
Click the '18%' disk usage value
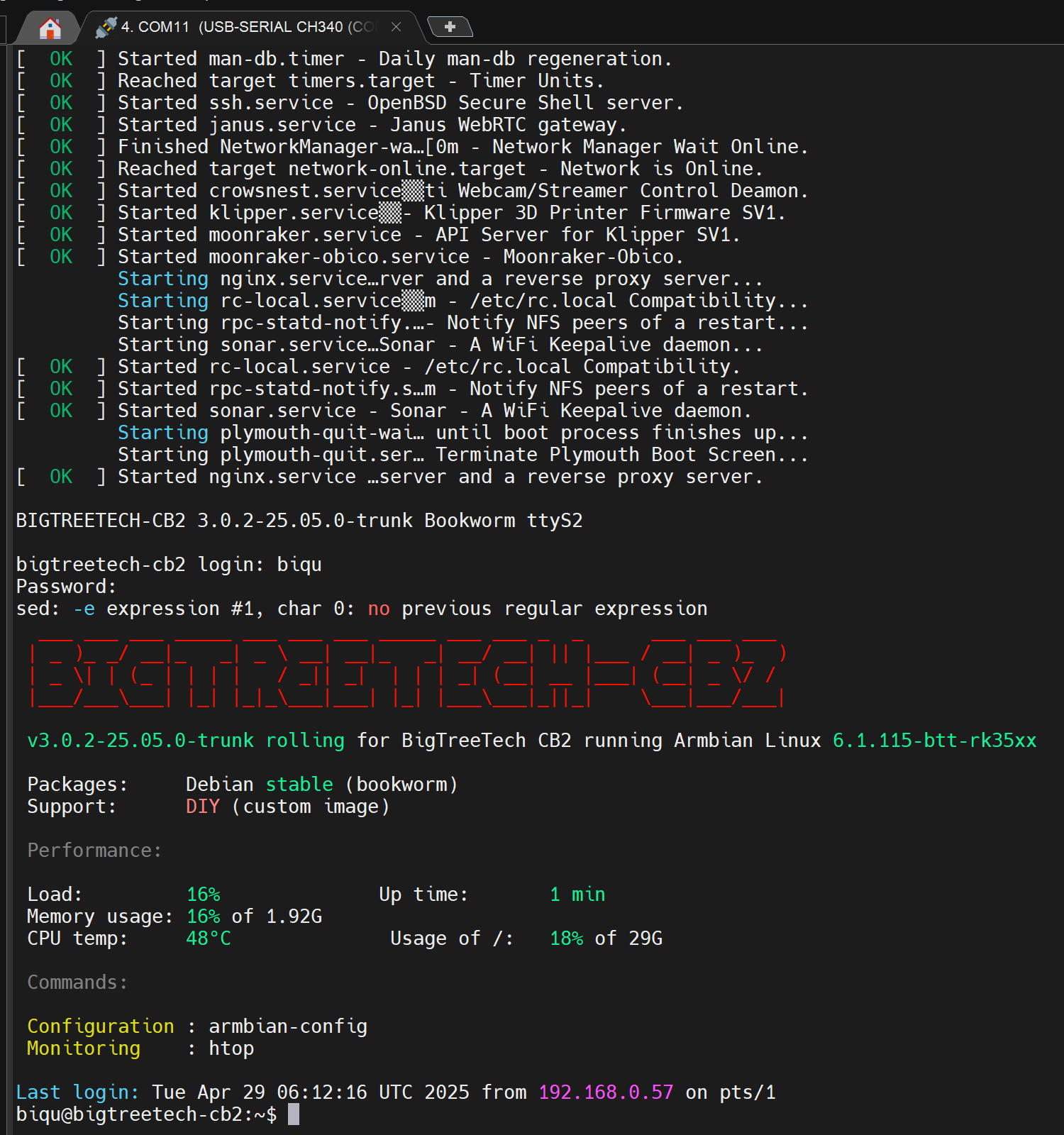[566, 939]
